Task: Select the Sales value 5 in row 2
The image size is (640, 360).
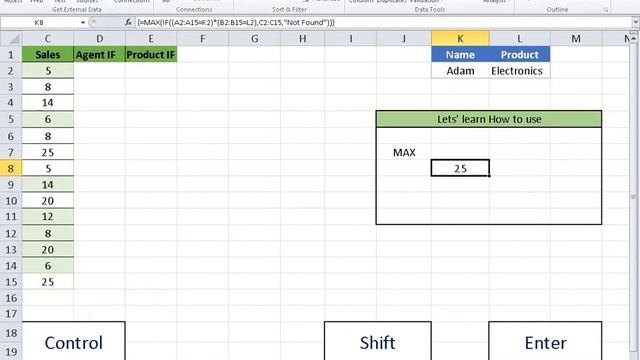Action: pyautogui.click(x=48, y=71)
